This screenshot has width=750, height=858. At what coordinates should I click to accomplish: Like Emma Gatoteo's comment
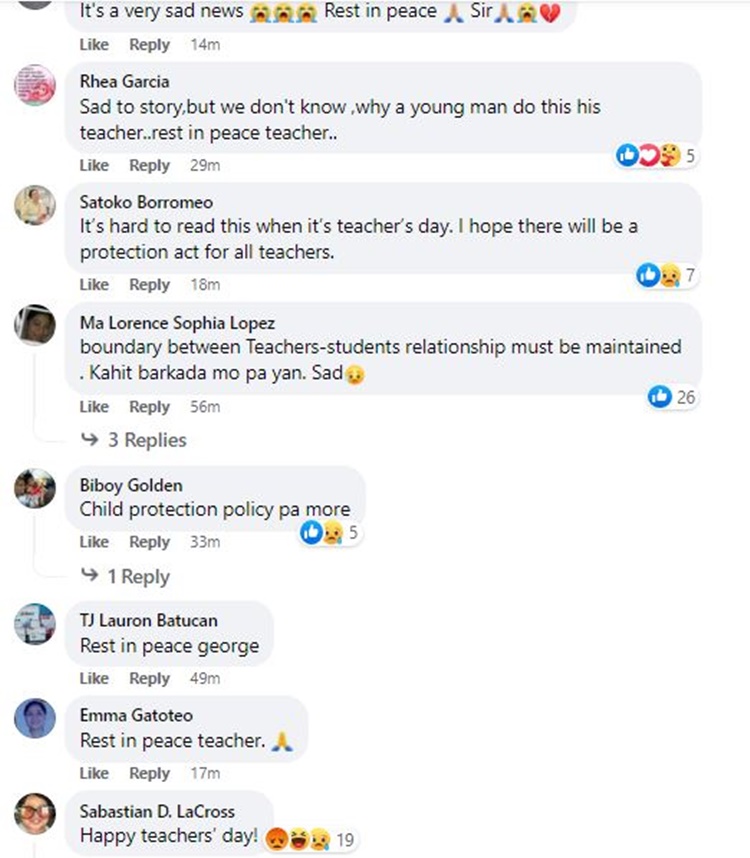[x=94, y=773]
